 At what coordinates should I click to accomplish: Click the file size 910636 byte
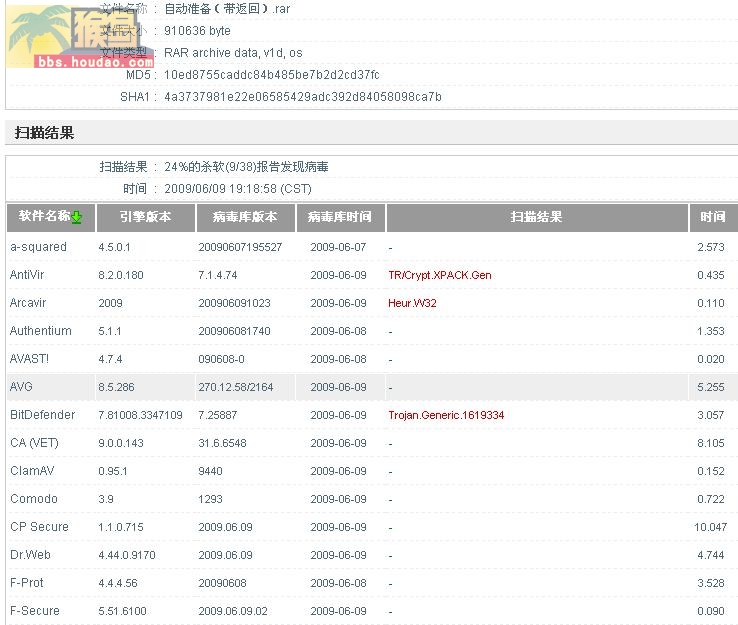197,31
